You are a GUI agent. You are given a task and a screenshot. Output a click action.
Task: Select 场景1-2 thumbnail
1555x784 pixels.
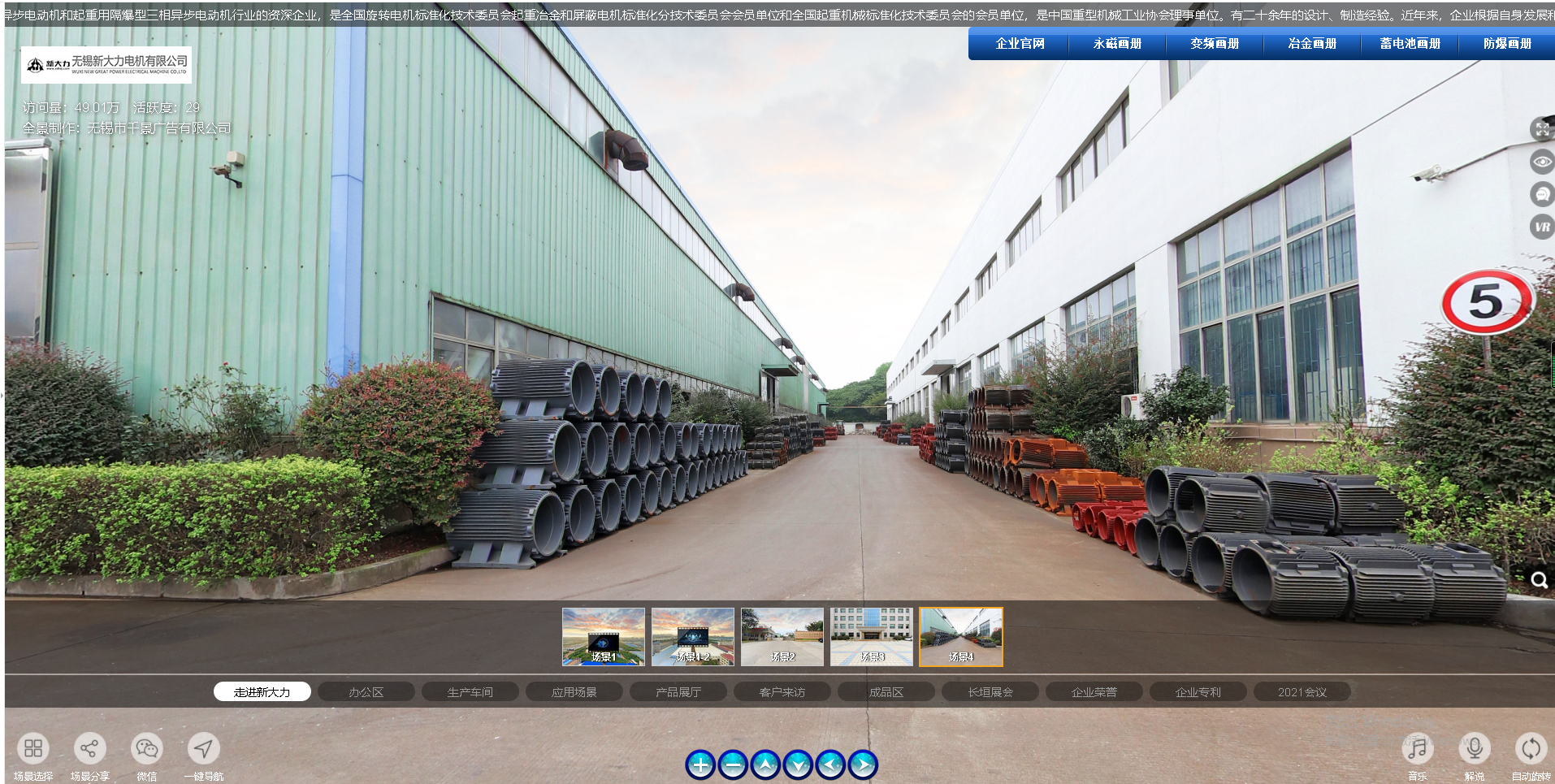tap(693, 637)
